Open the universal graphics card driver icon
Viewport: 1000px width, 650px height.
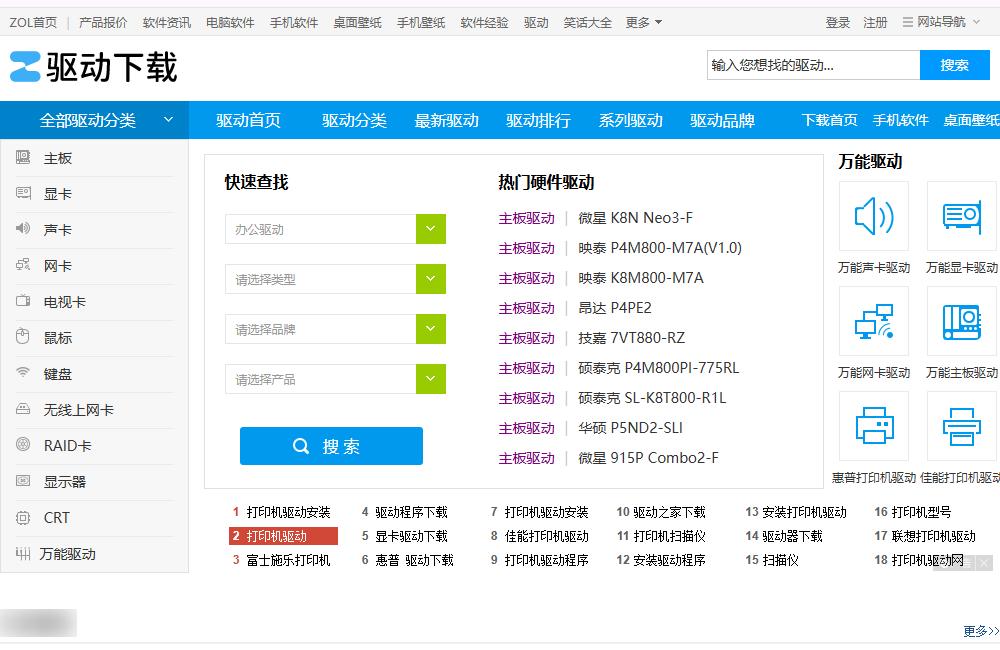tap(961, 216)
